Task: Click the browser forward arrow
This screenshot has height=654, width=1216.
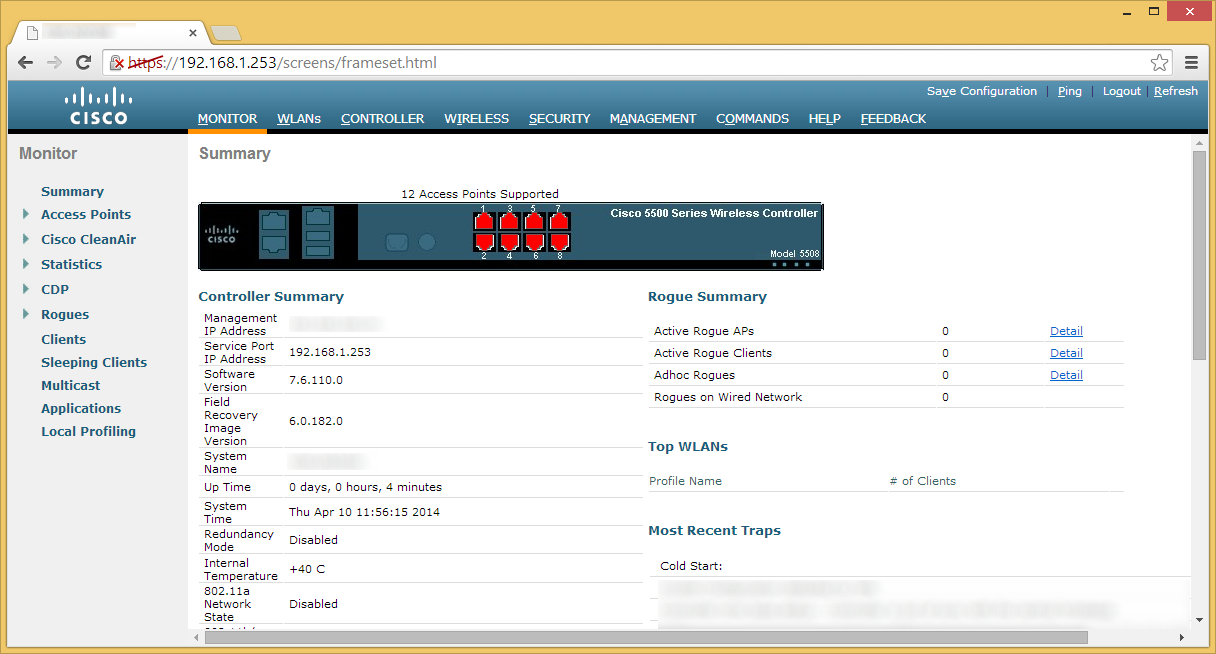Action: click(54, 61)
